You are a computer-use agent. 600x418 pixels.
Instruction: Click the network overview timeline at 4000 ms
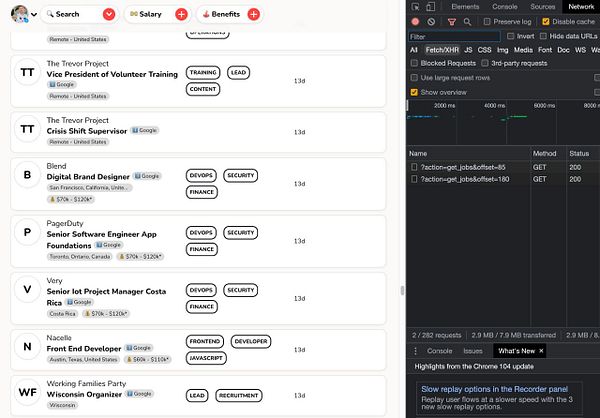494,106
